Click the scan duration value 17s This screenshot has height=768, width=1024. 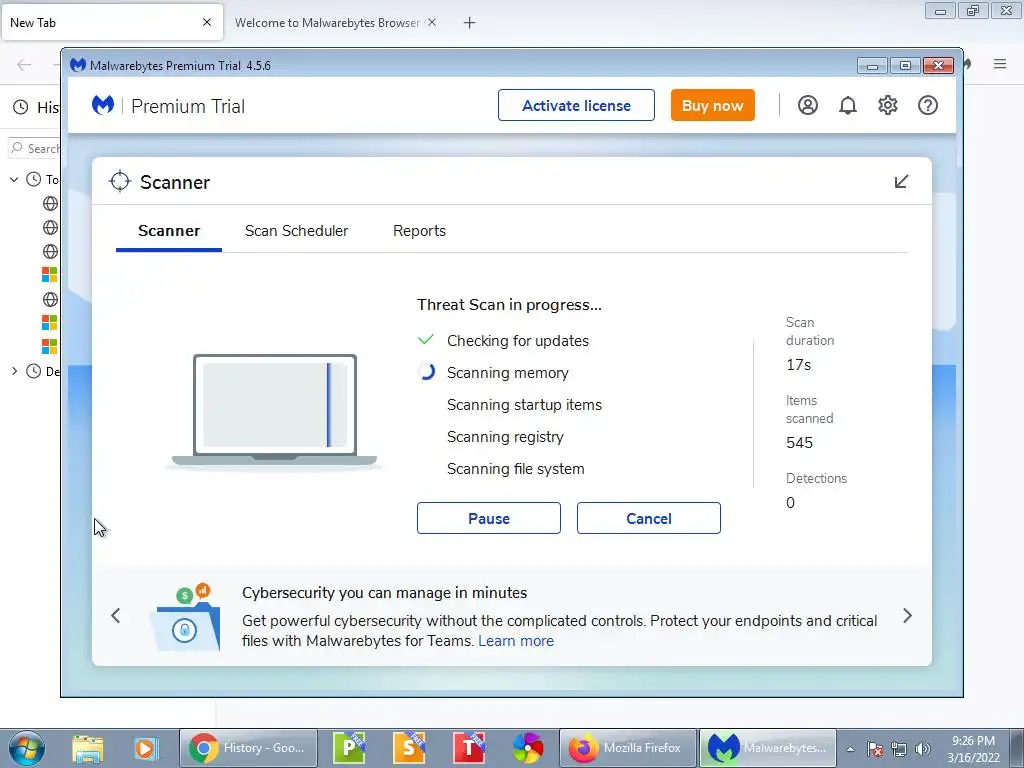798,365
